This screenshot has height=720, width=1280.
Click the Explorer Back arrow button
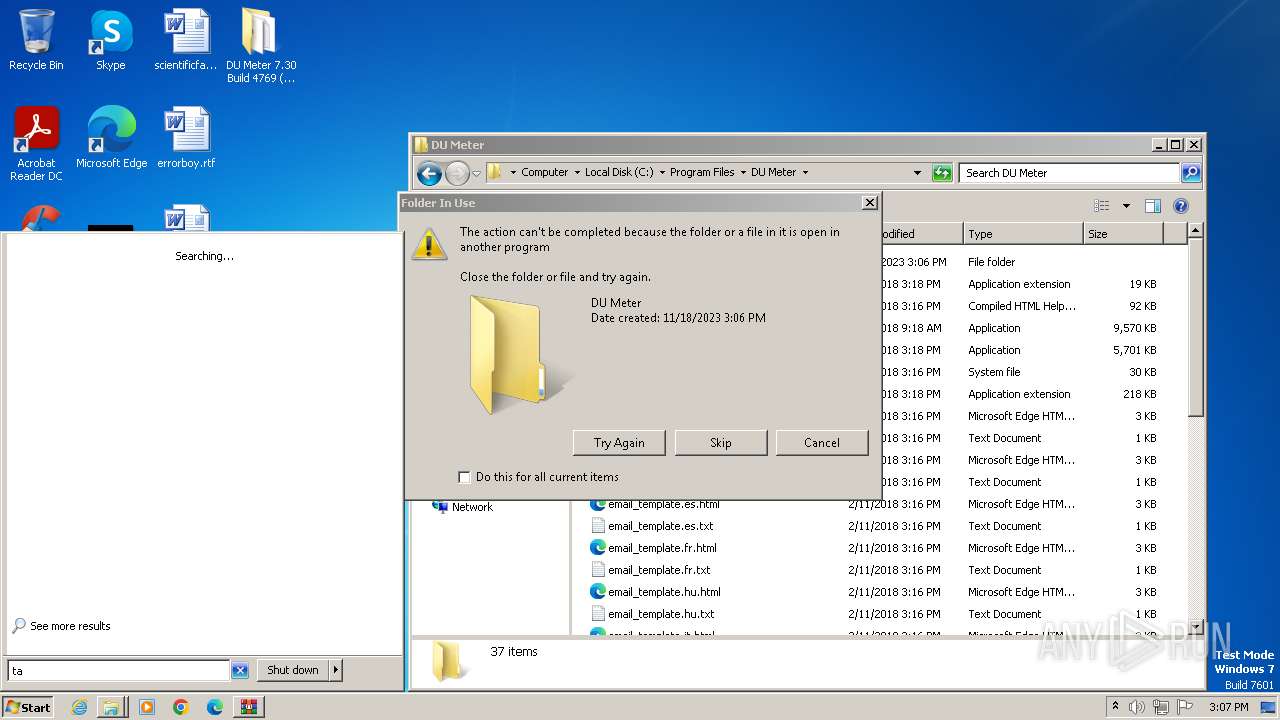point(429,173)
